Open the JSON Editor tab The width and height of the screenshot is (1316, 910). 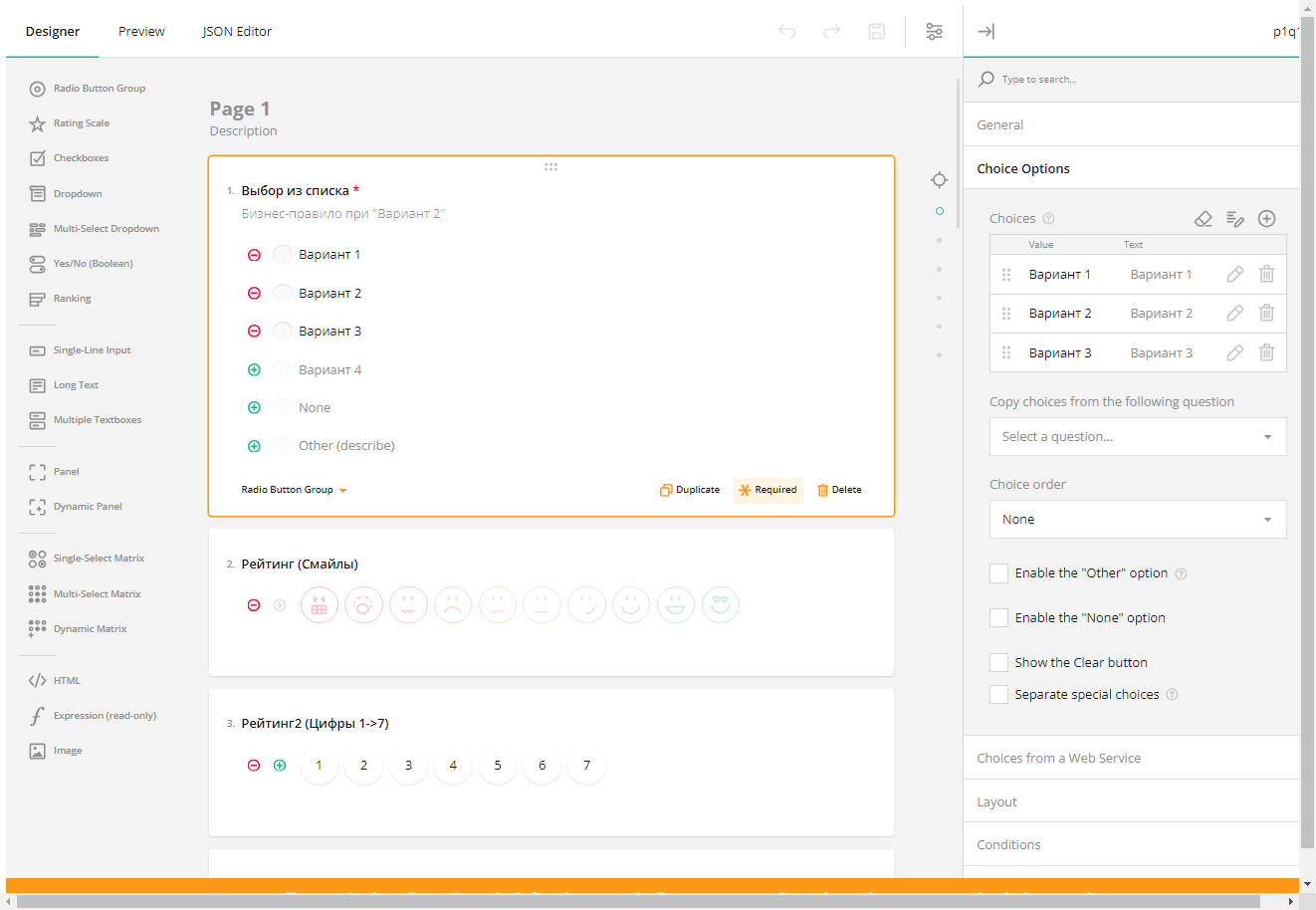pos(237,31)
